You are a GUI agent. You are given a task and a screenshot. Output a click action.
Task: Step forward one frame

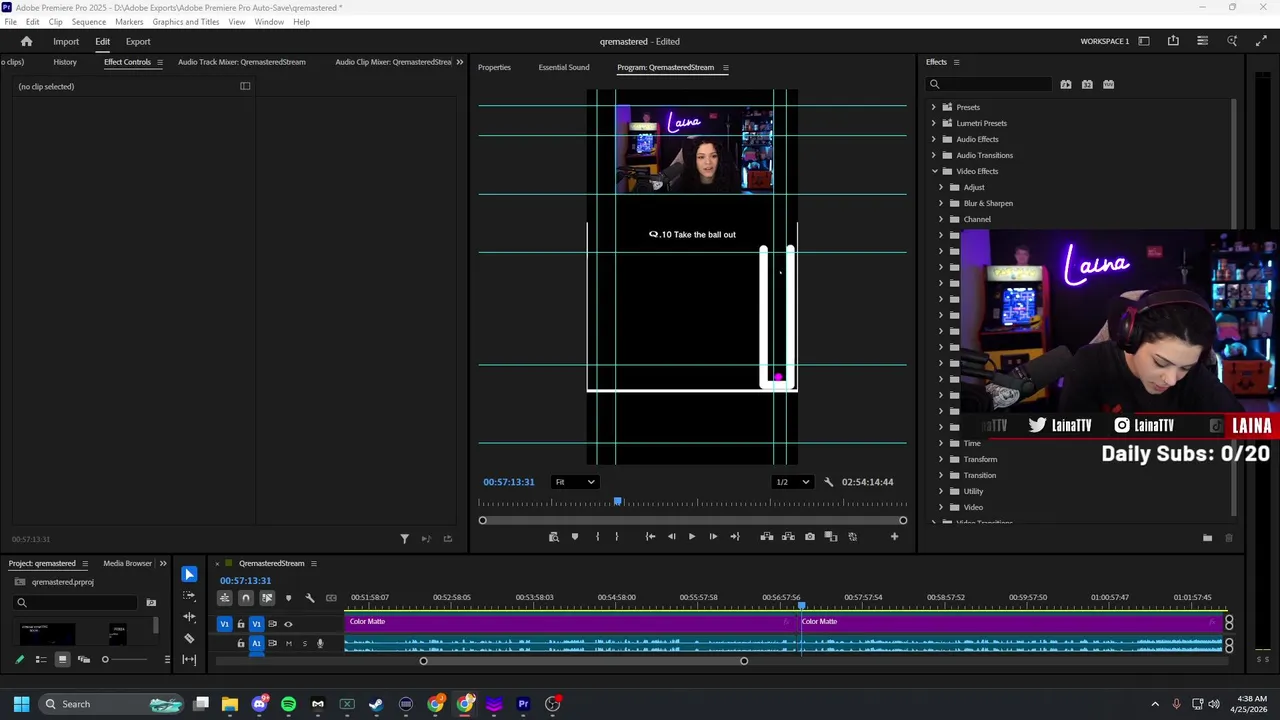713,537
